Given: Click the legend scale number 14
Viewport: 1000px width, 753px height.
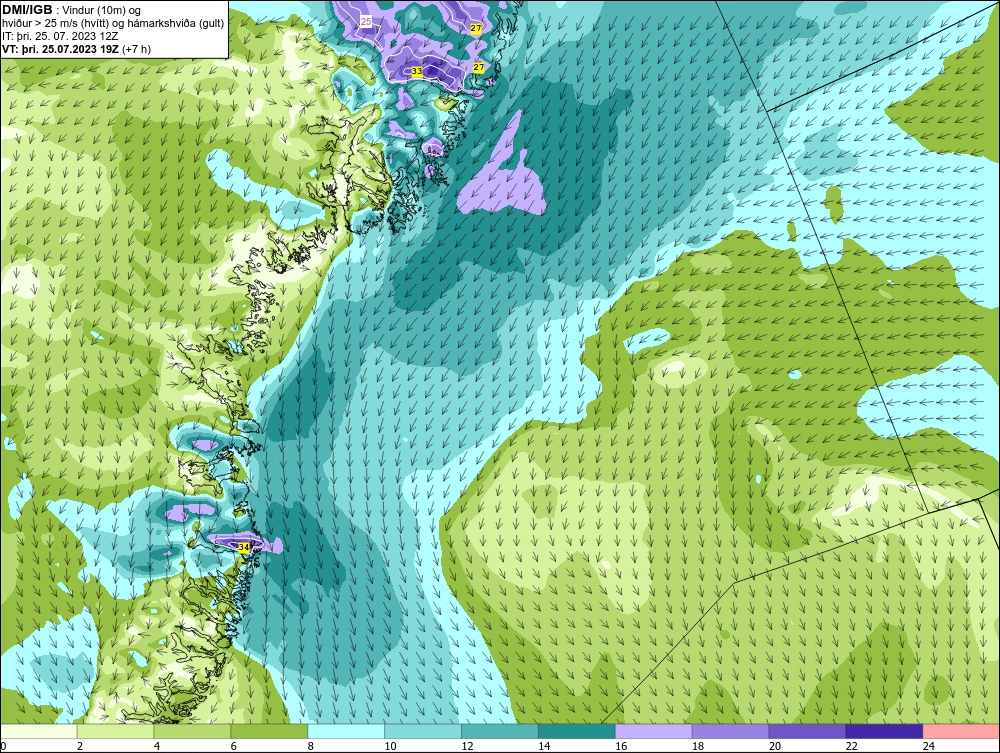Looking at the screenshot, I should point(544,746).
